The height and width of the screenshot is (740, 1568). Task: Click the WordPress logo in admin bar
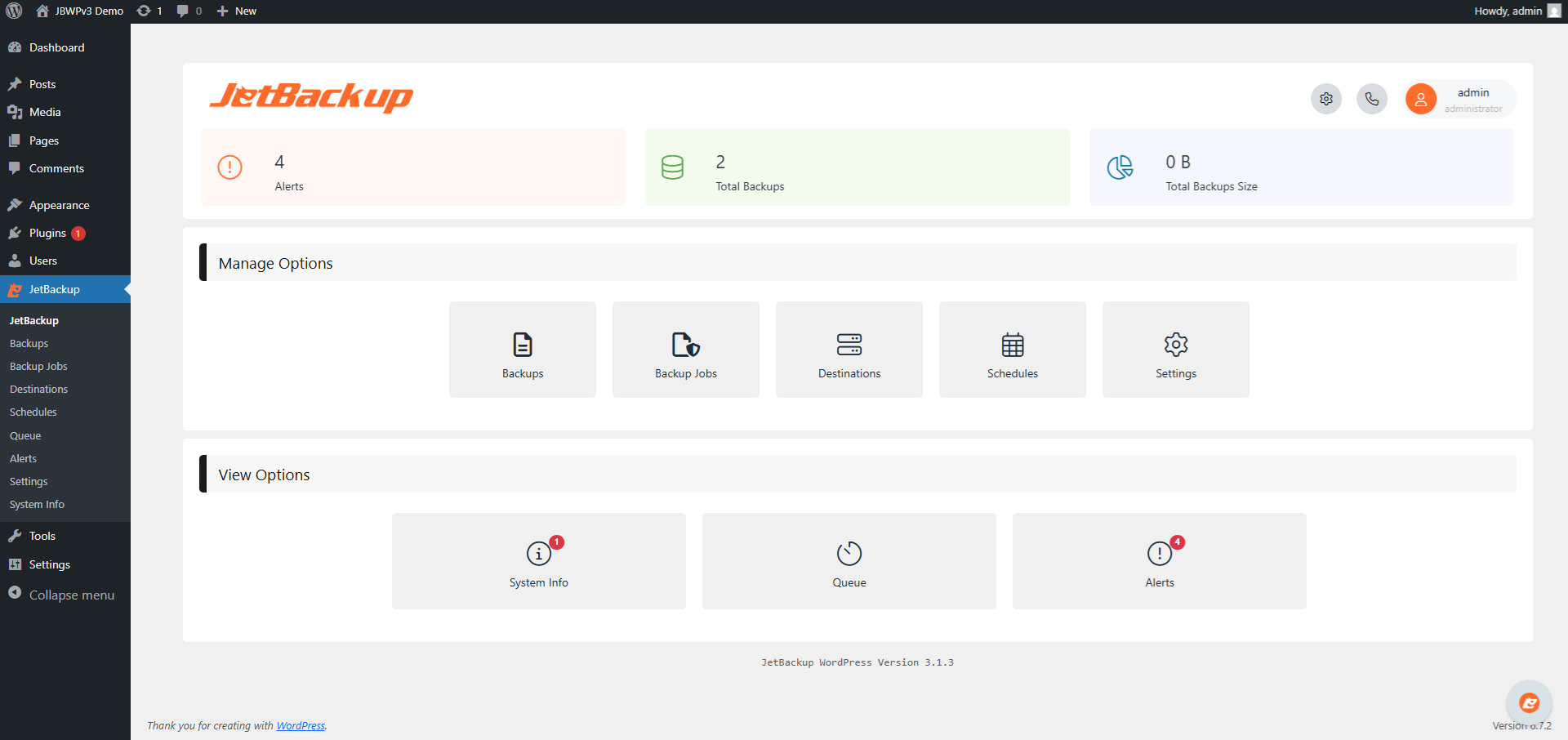coord(13,11)
